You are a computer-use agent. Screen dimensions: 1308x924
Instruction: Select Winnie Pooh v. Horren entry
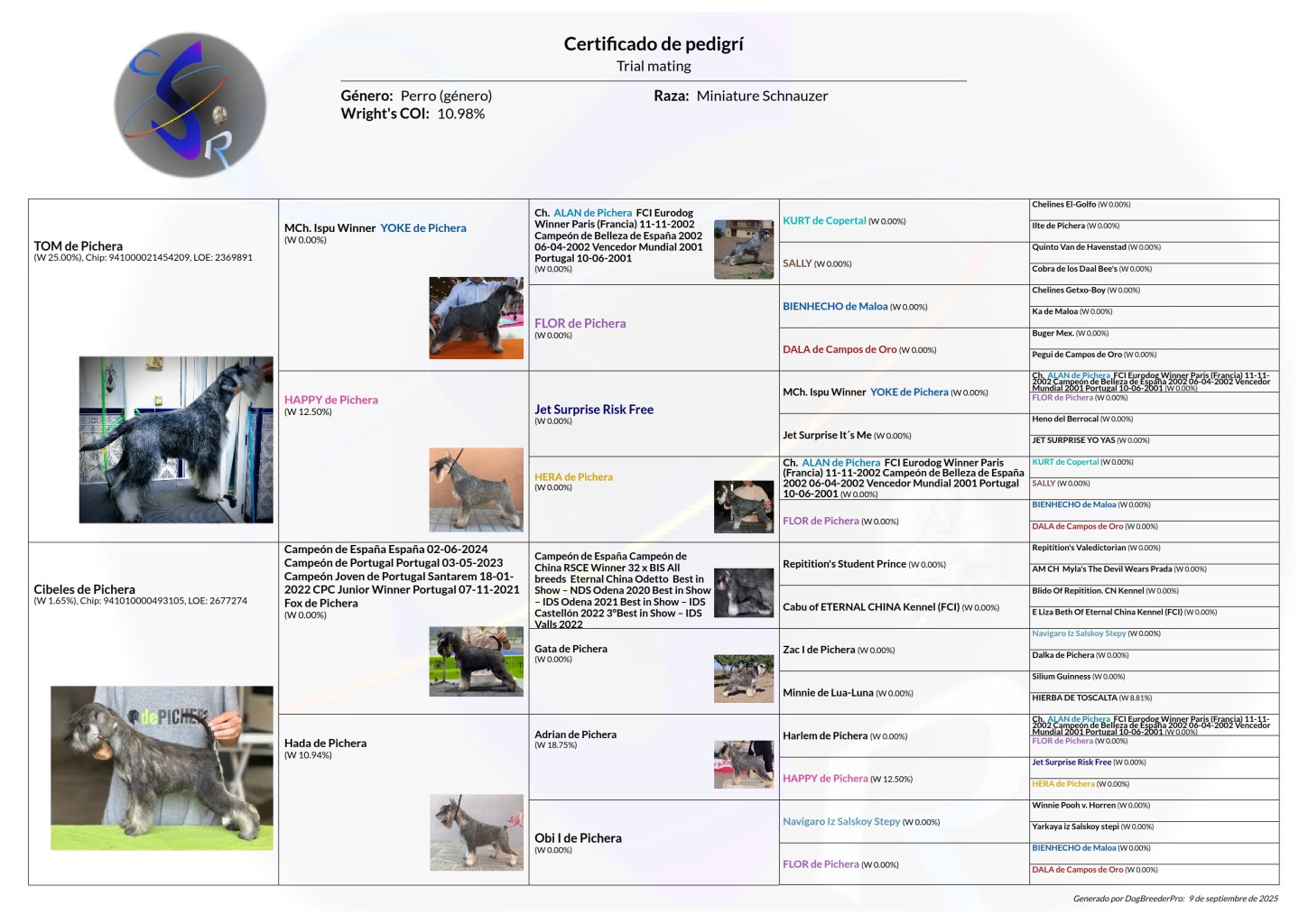click(1073, 805)
